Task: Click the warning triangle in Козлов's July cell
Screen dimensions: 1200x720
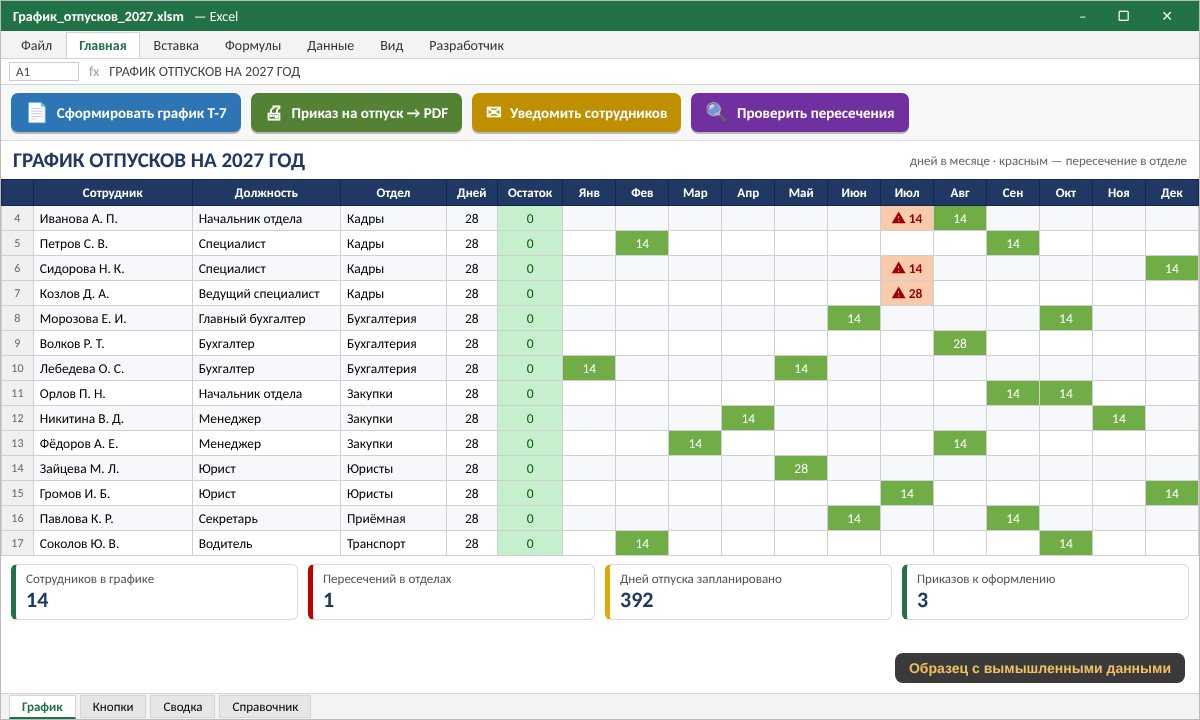Action: [898, 293]
